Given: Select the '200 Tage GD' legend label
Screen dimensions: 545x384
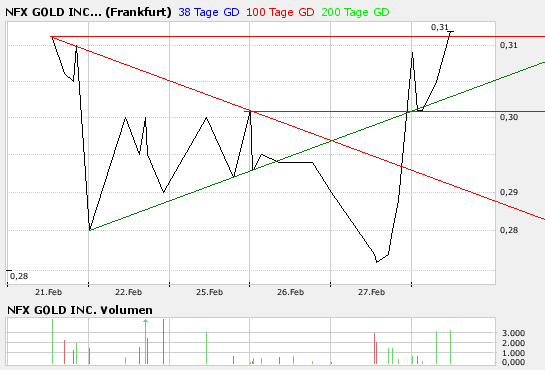Looking at the screenshot, I should click(x=355, y=12).
